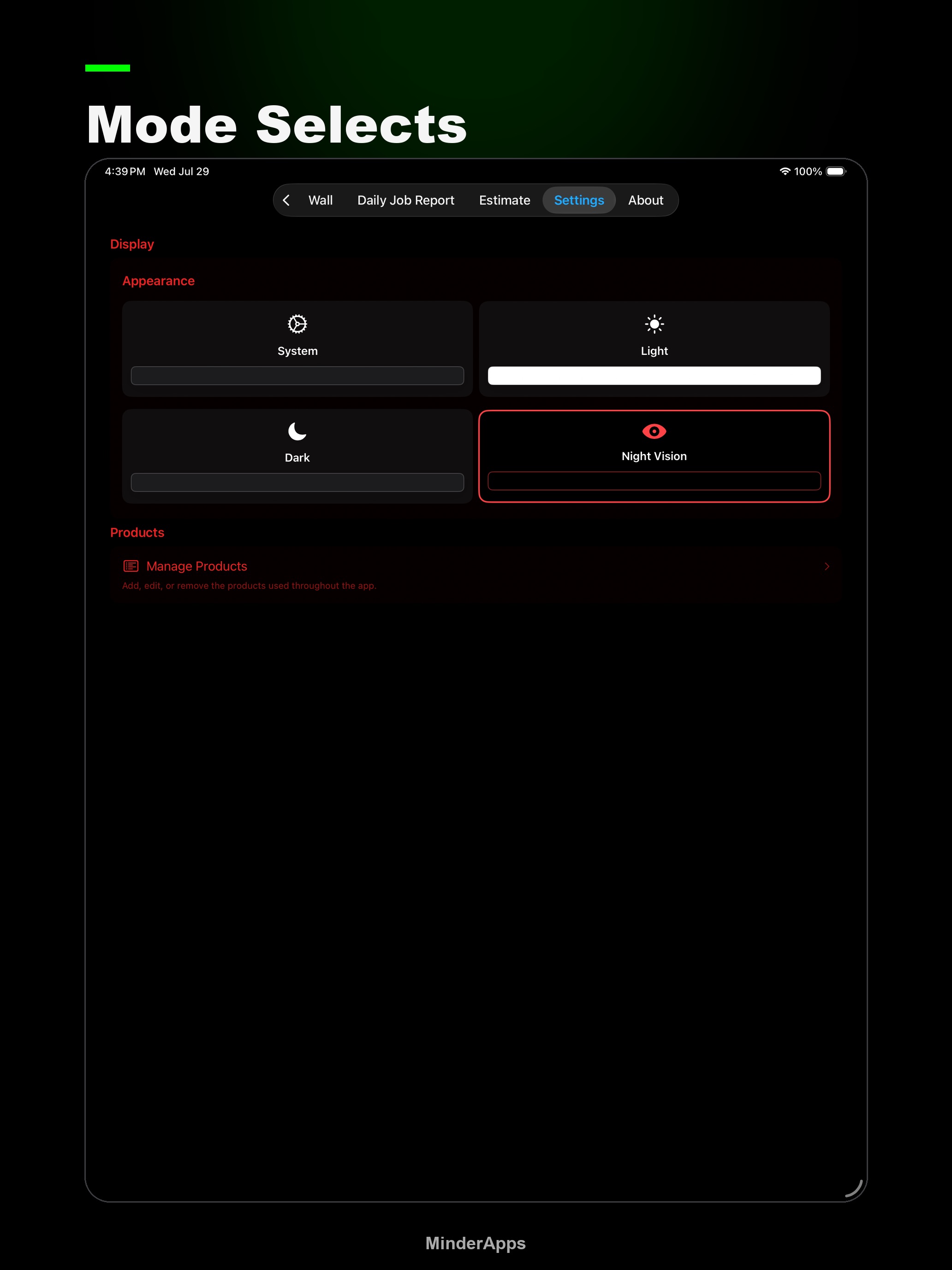Click the Dark moon icon
Image resolution: width=952 pixels, height=1270 pixels.
pos(297,431)
